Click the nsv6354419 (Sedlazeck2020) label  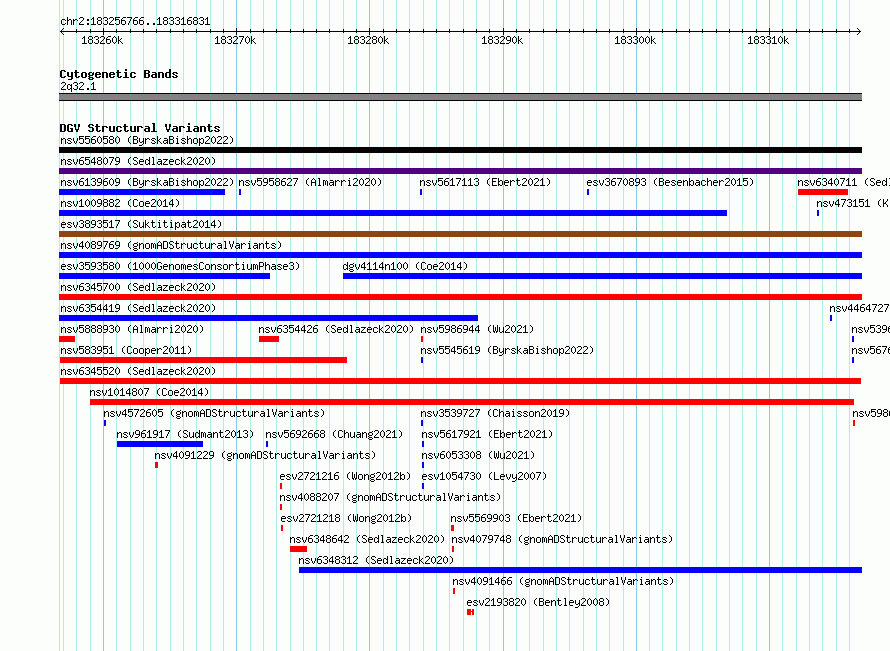(138, 308)
